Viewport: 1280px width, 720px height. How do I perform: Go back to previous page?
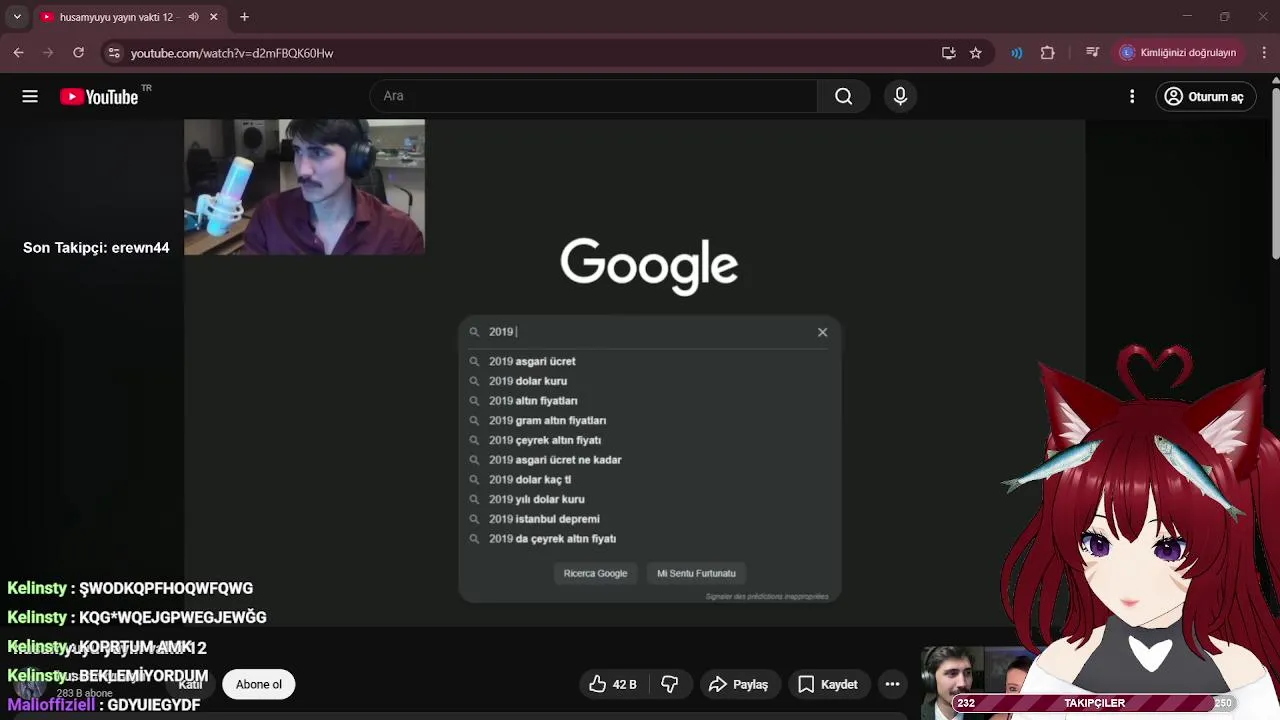[19, 53]
